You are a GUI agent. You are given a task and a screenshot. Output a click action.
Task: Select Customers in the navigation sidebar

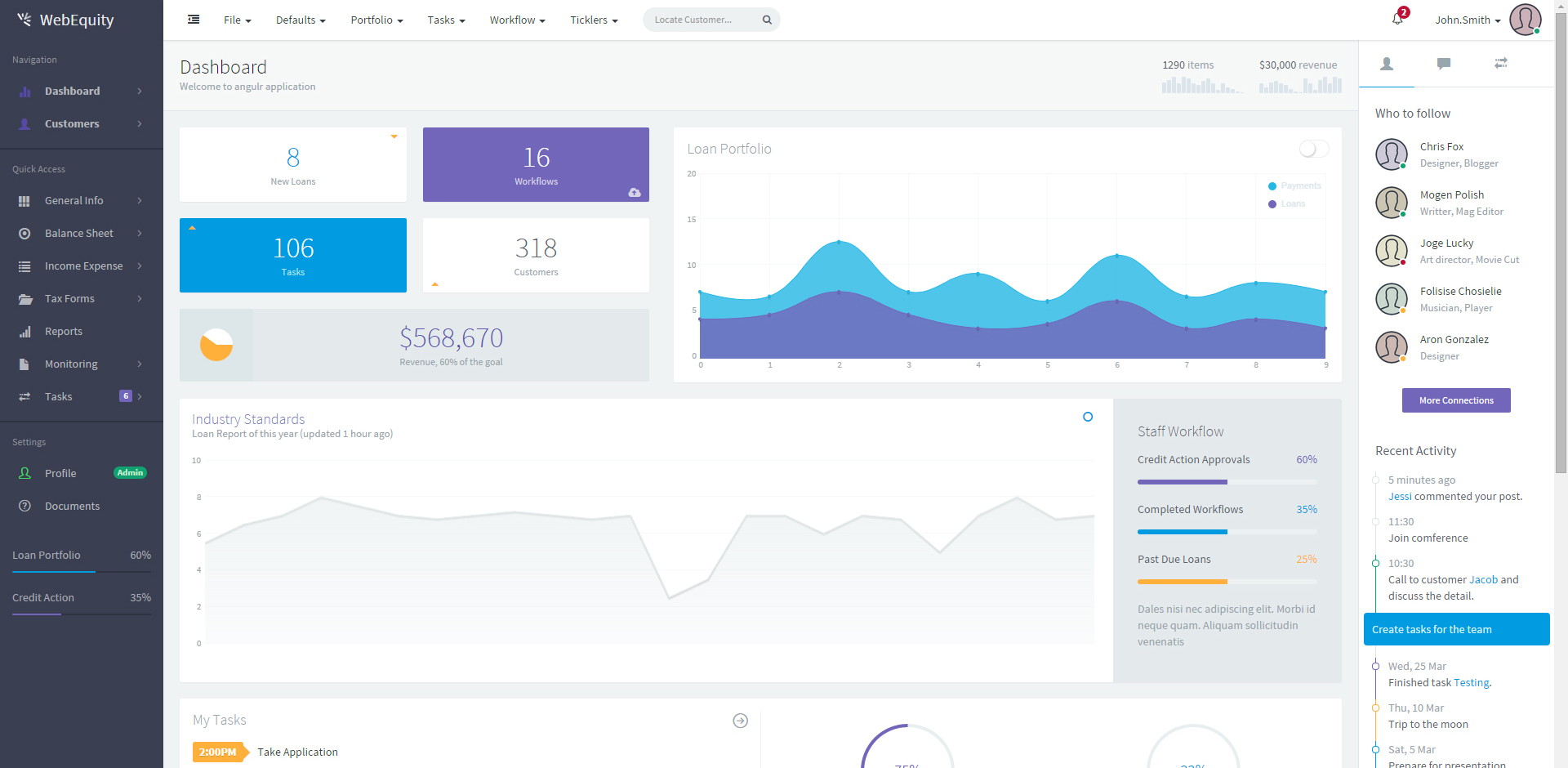click(72, 124)
